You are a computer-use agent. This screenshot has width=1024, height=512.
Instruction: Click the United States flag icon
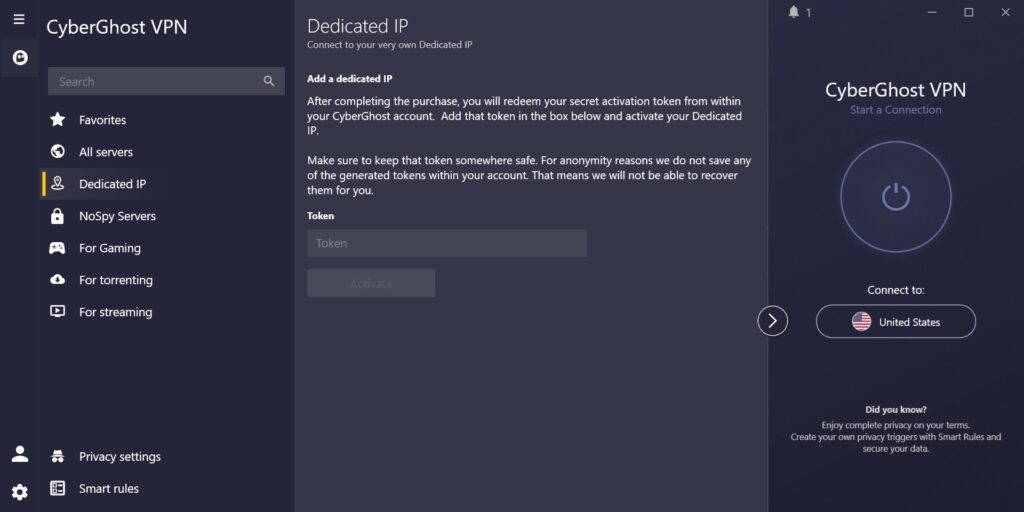click(x=861, y=321)
